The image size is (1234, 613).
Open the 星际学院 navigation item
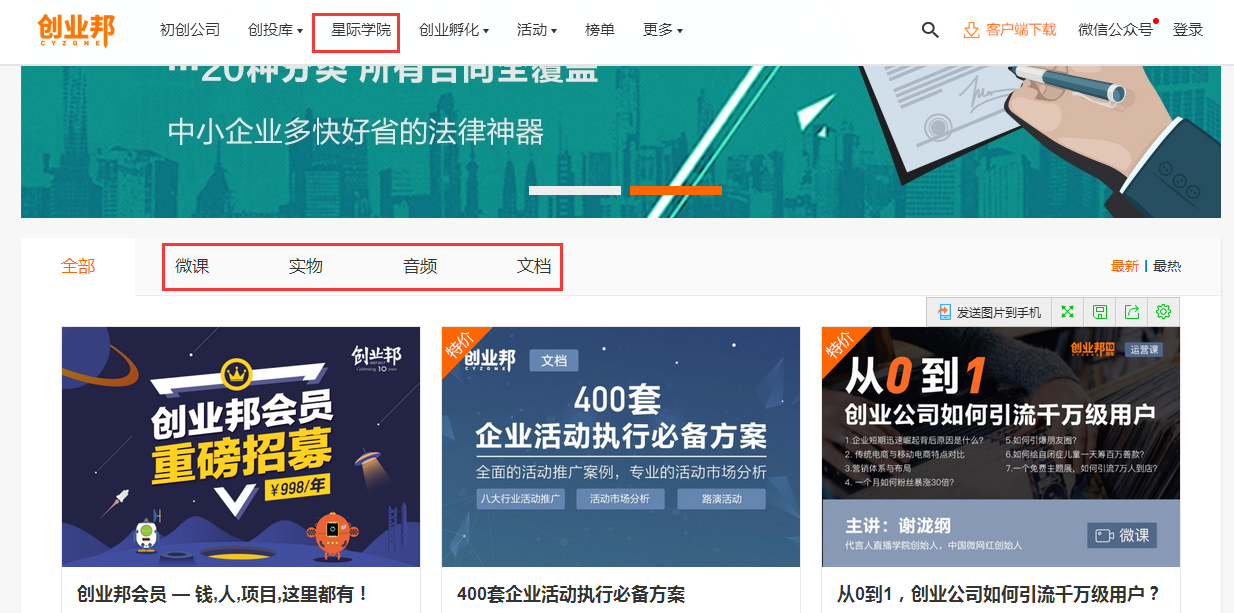pos(361,30)
